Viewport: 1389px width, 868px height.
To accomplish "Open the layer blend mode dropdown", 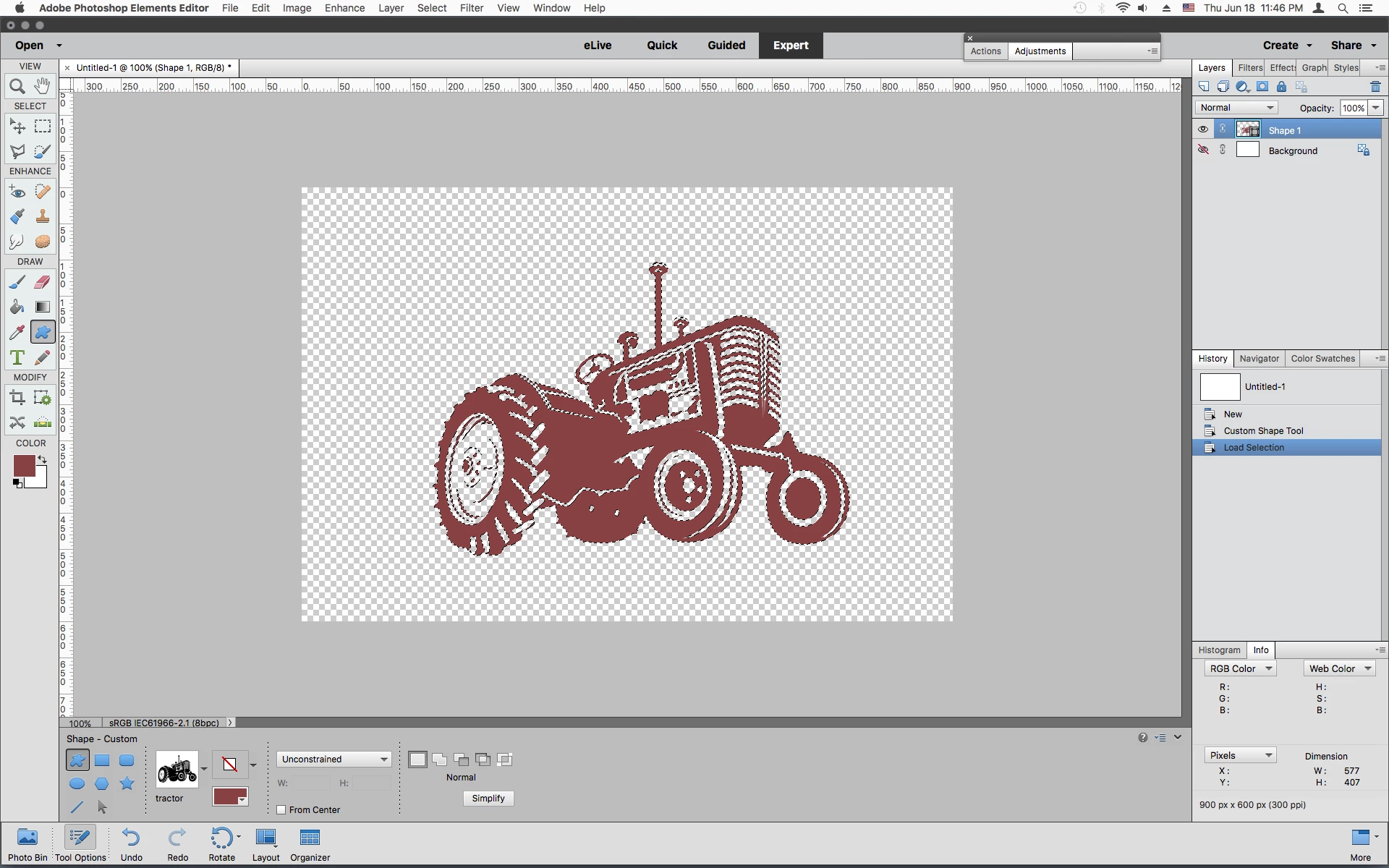I will click(1236, 108).
